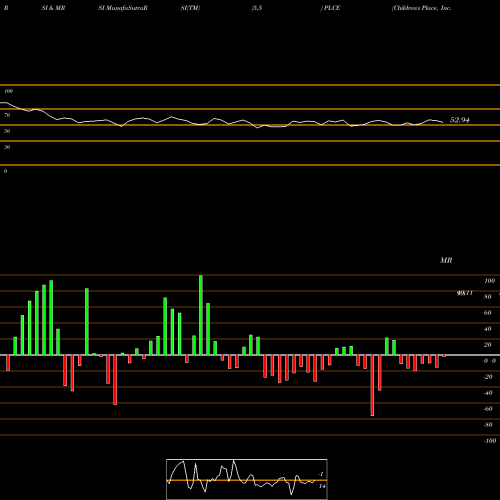Click the '-1' label in mini chart

pos(321,474)
